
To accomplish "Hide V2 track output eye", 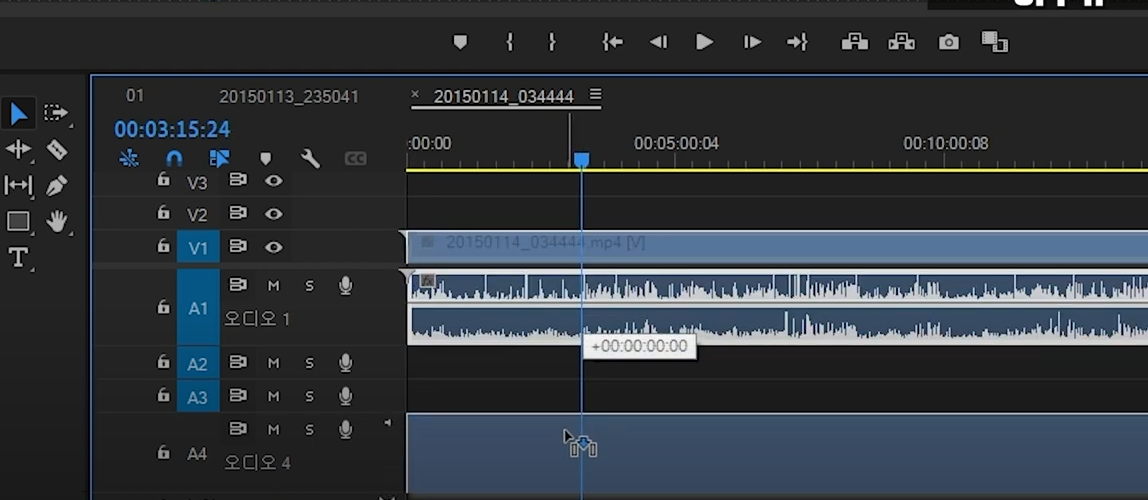I will [274, 214].
